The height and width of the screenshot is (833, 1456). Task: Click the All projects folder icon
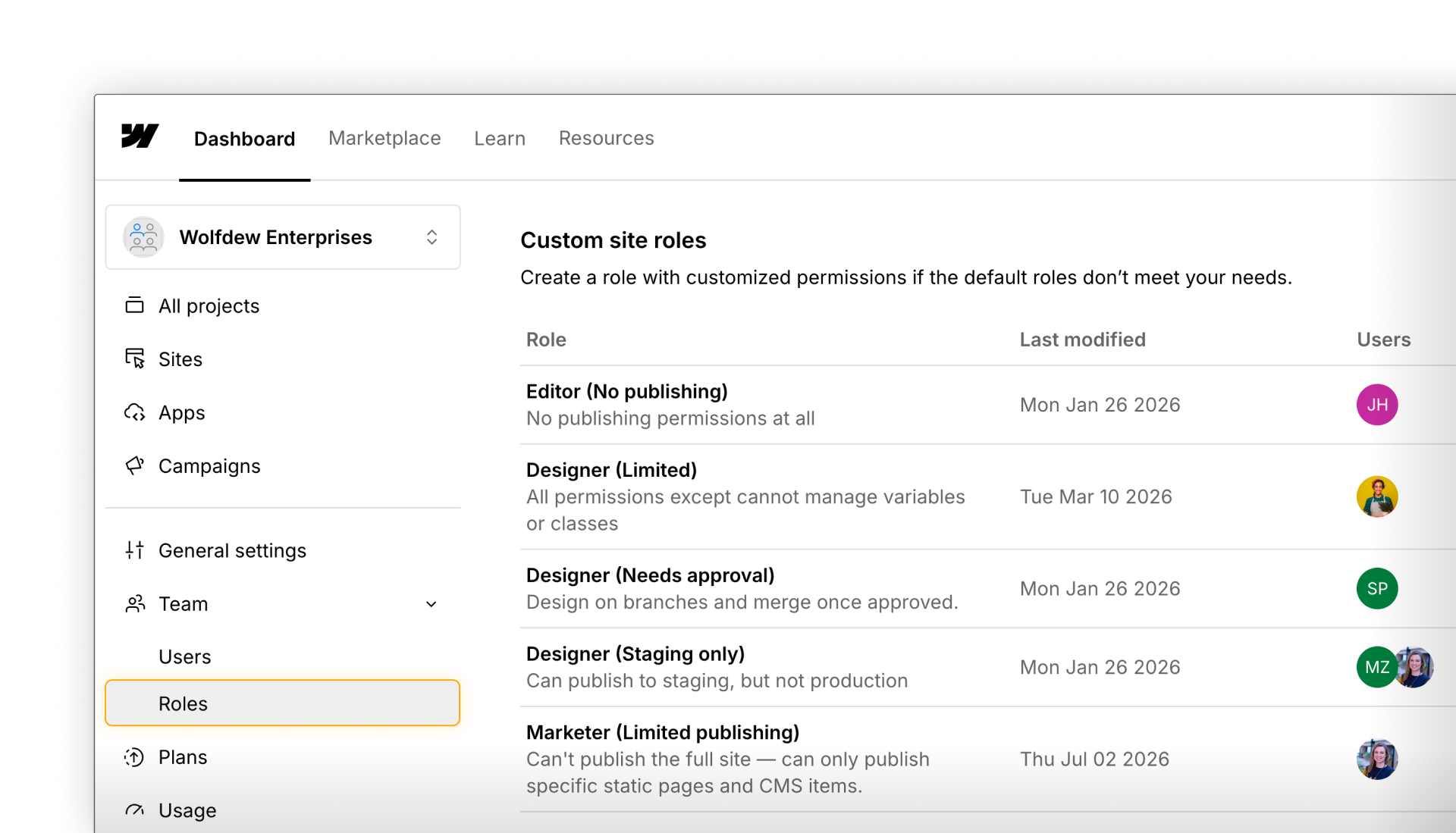[134, 305]
